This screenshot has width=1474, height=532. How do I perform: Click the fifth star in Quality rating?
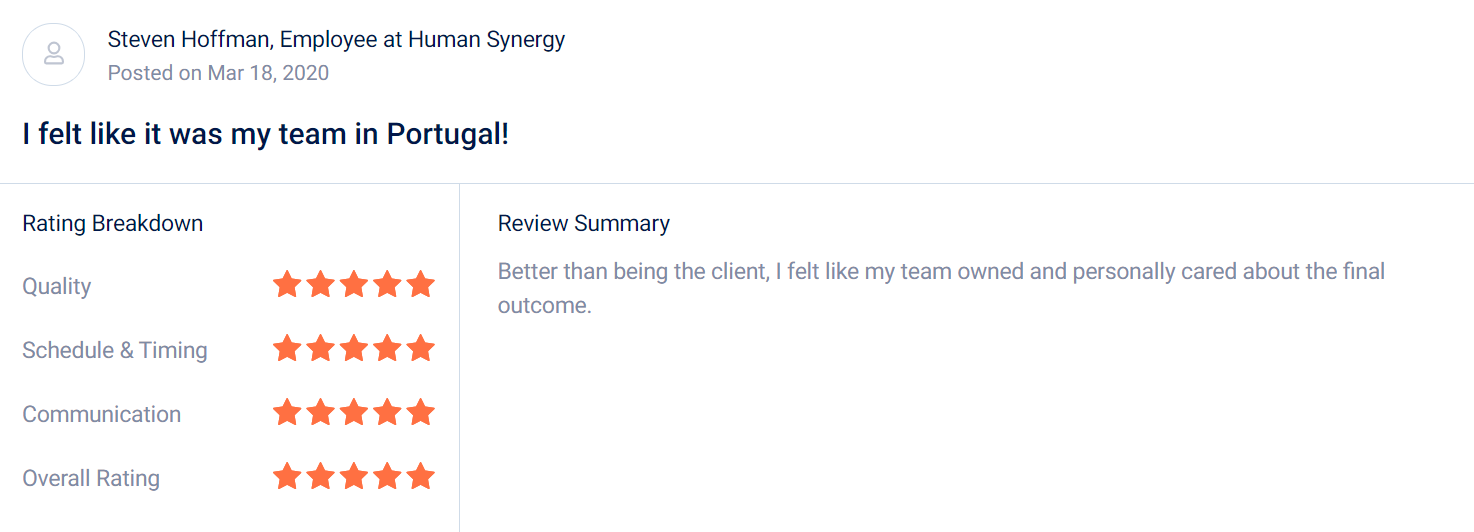click(x=421, y=285)
